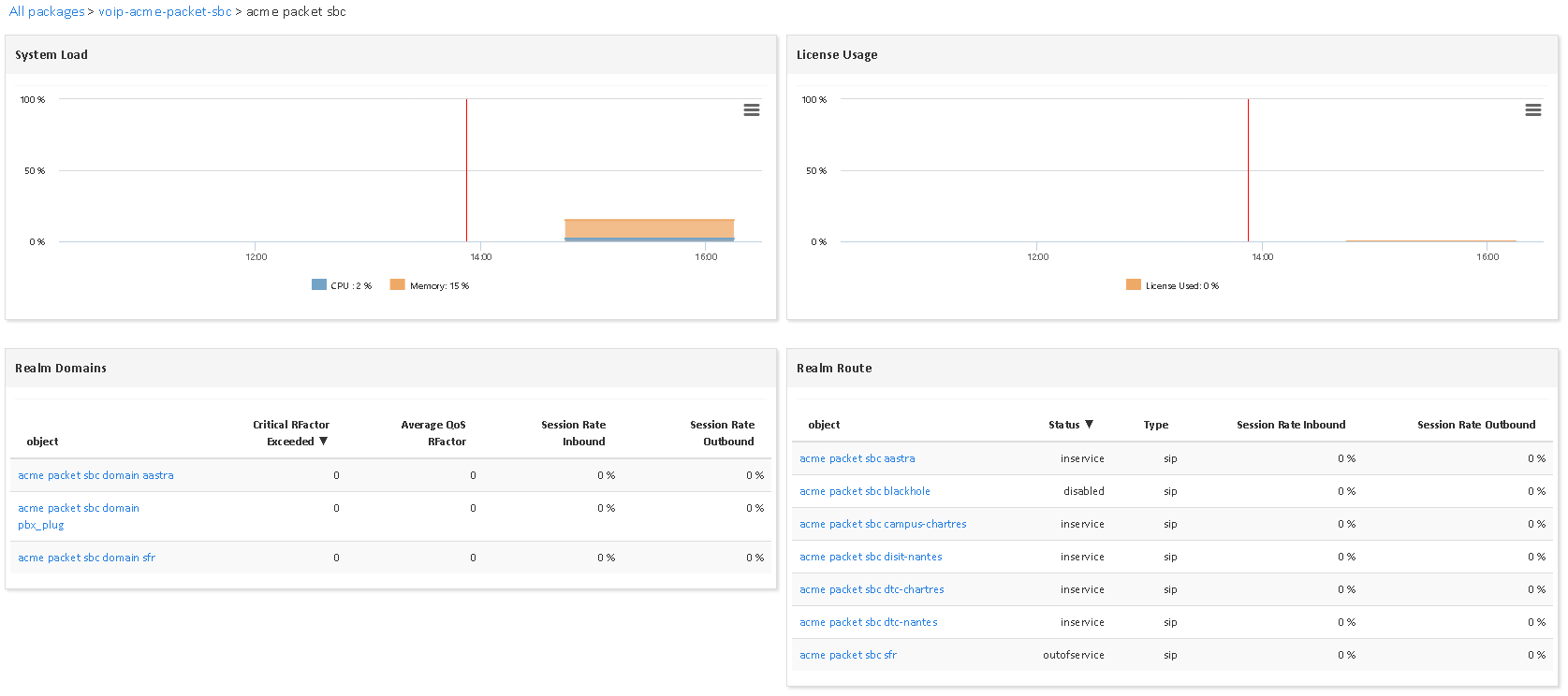Viewport: 1568px width, 696px height.
Task: Sort by Critical RFactor Exceeded arrow
Action: tap(323, 442)
